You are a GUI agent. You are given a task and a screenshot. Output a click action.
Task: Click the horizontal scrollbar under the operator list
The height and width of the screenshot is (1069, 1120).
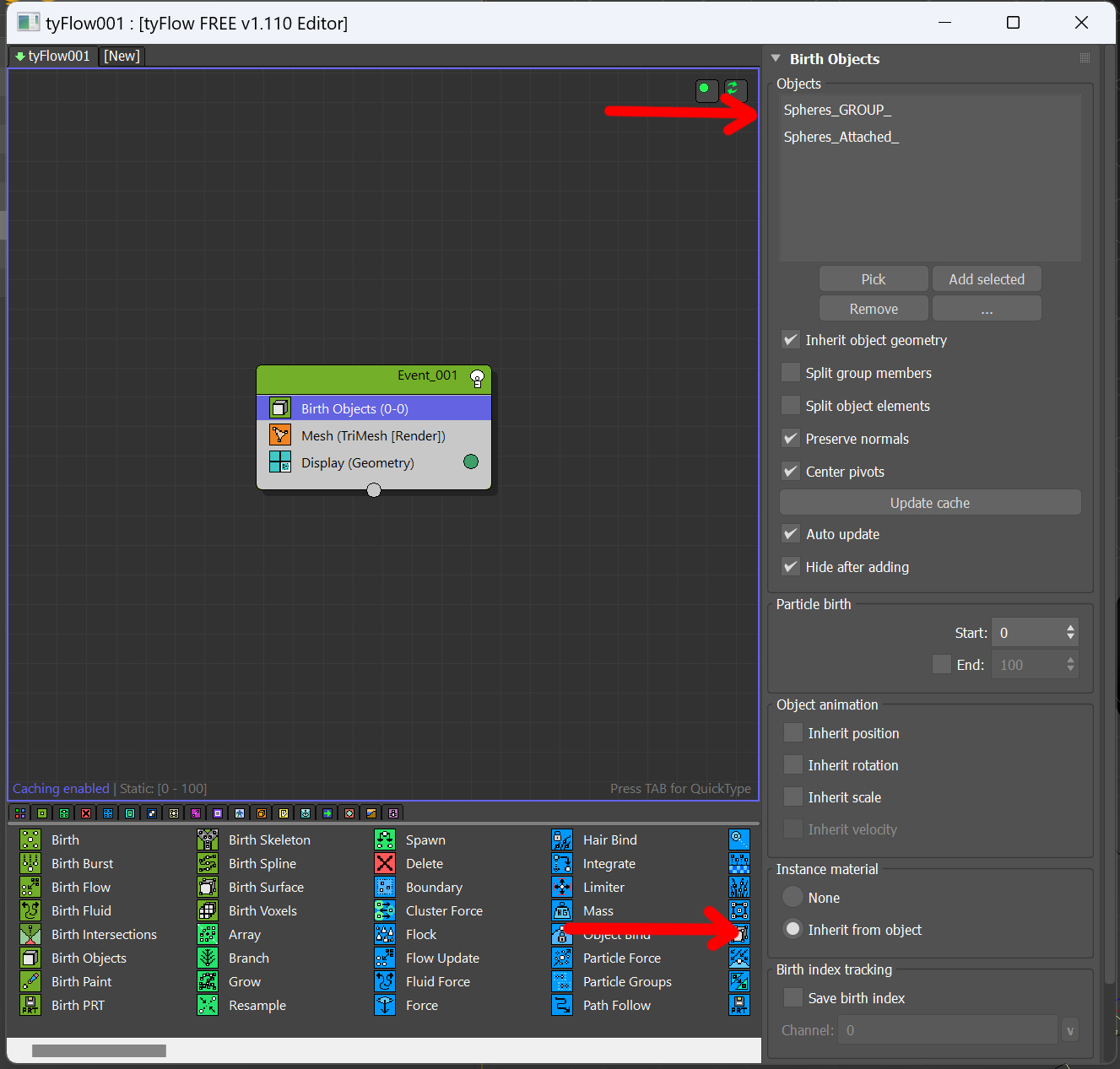click(99, 1050)
